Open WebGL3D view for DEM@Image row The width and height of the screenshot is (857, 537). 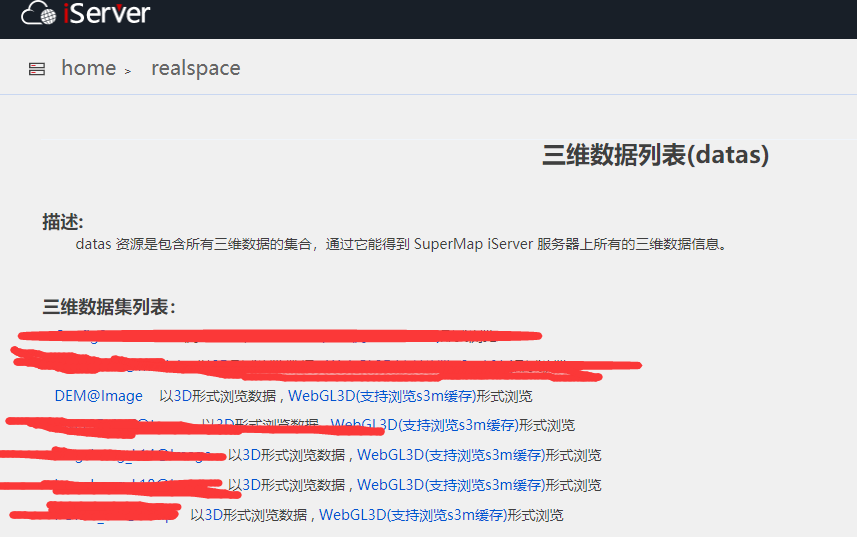click(x=382, y=396)
